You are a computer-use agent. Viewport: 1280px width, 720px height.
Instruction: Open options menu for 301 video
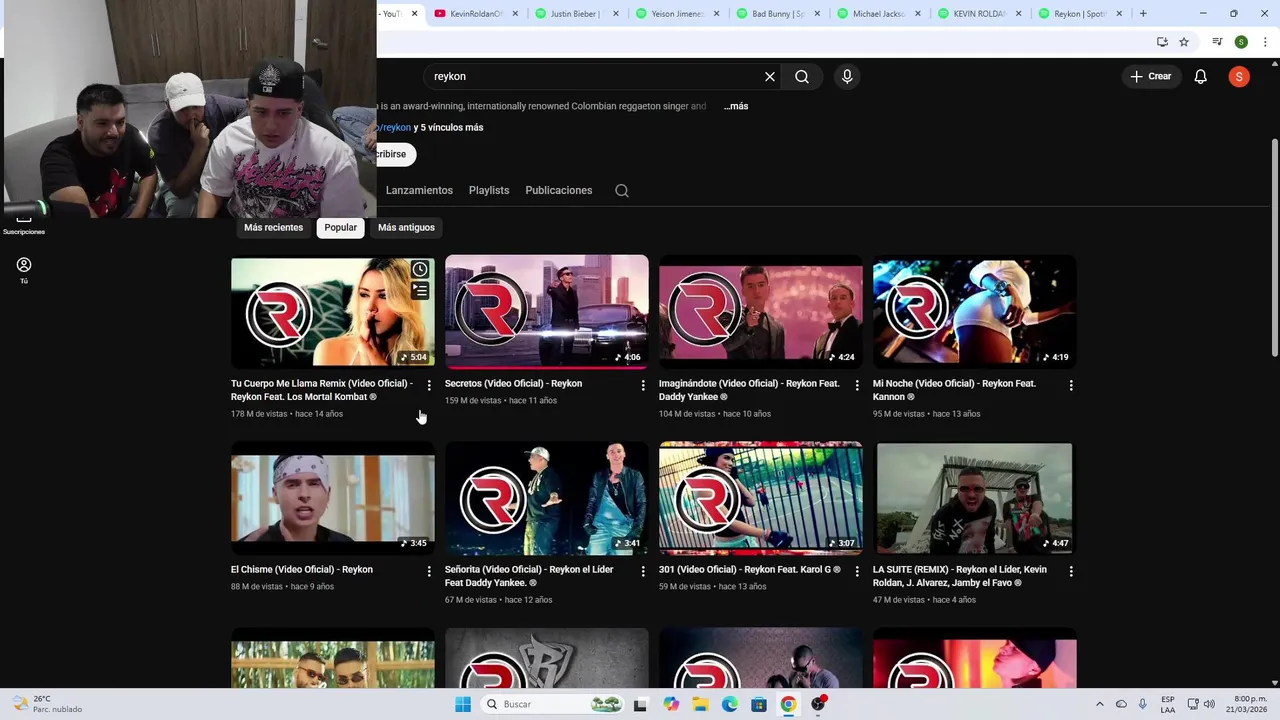(857, 571)
